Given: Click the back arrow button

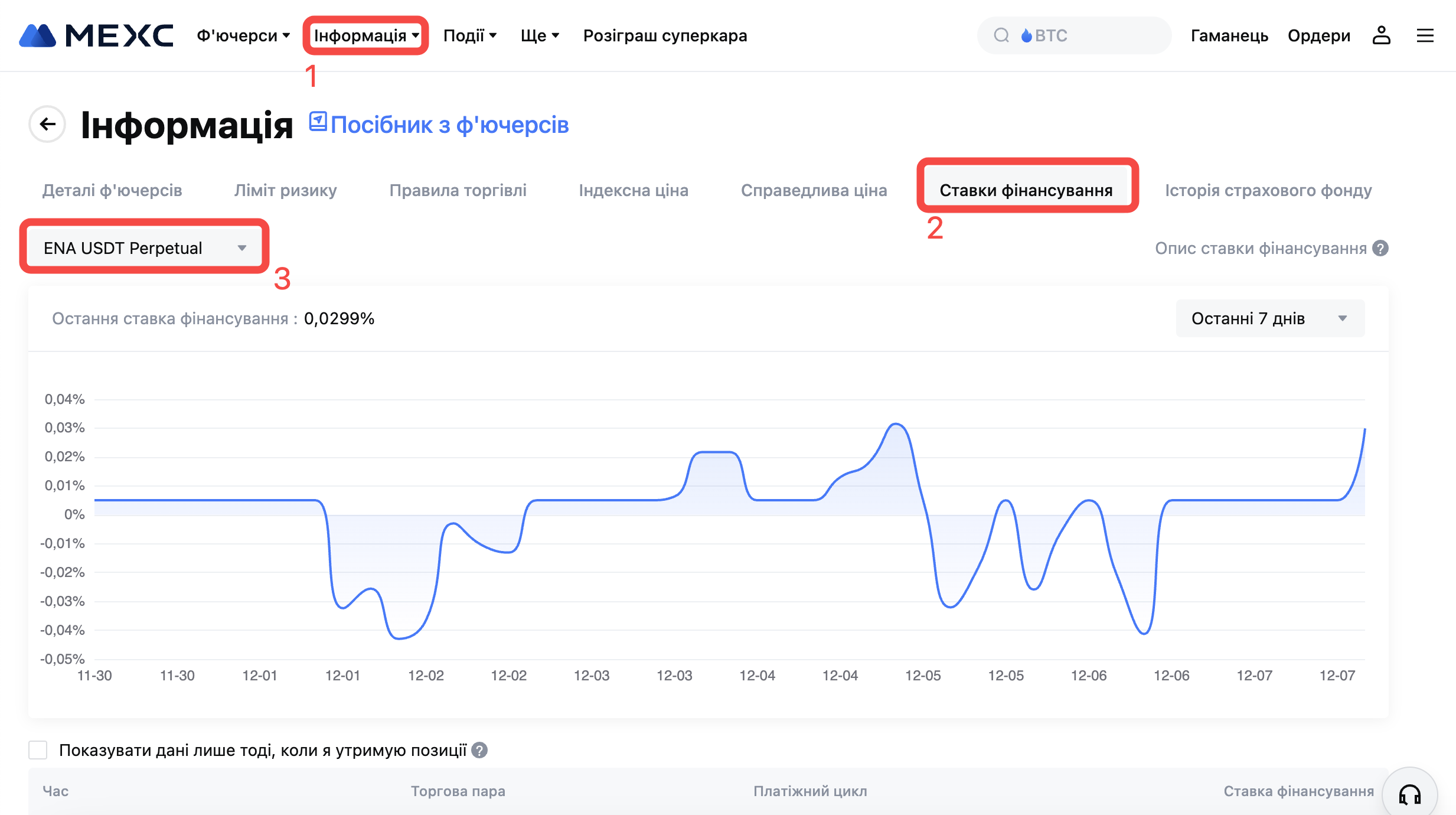Looking at the screenshot, I should tap(47, 124).
